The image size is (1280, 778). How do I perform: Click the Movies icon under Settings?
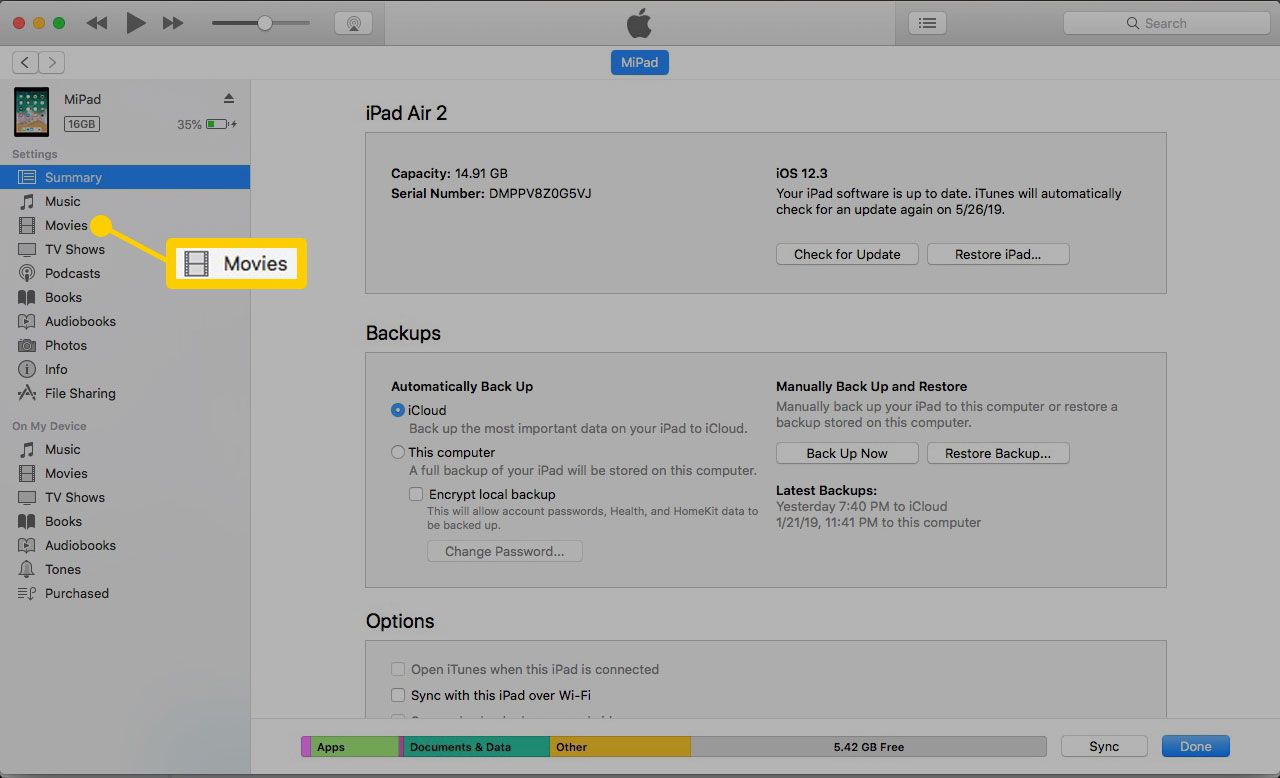(x=27, y=225)
